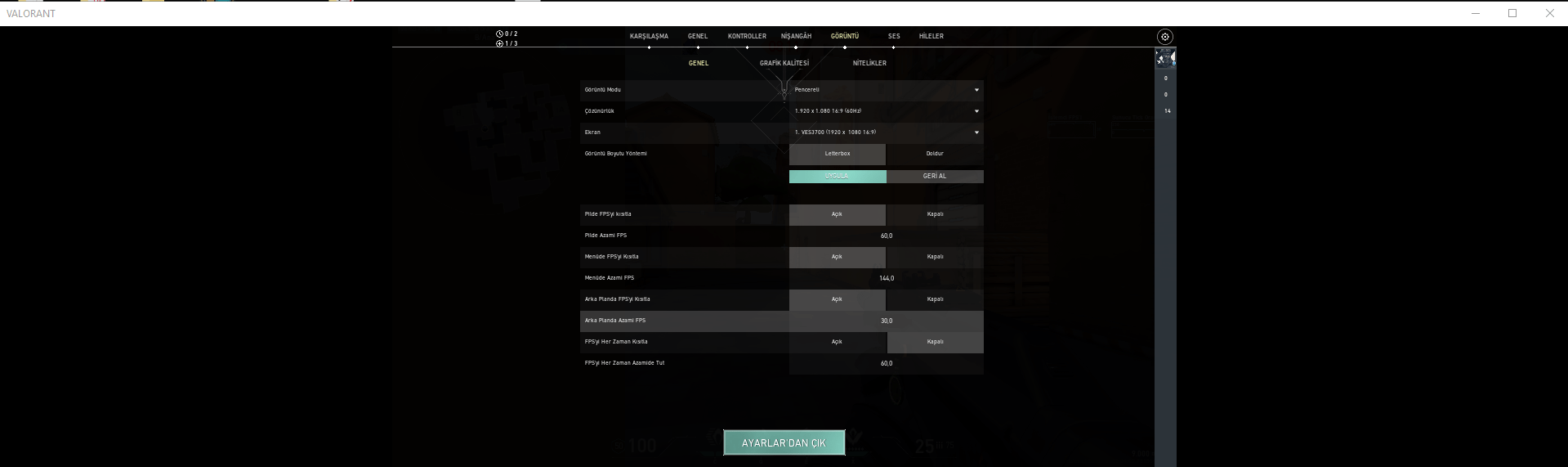1568x467 pixels.
Task: Set Menüde FPS'yi Kısıtla to Açık
Action: click(x=838, y=257)
